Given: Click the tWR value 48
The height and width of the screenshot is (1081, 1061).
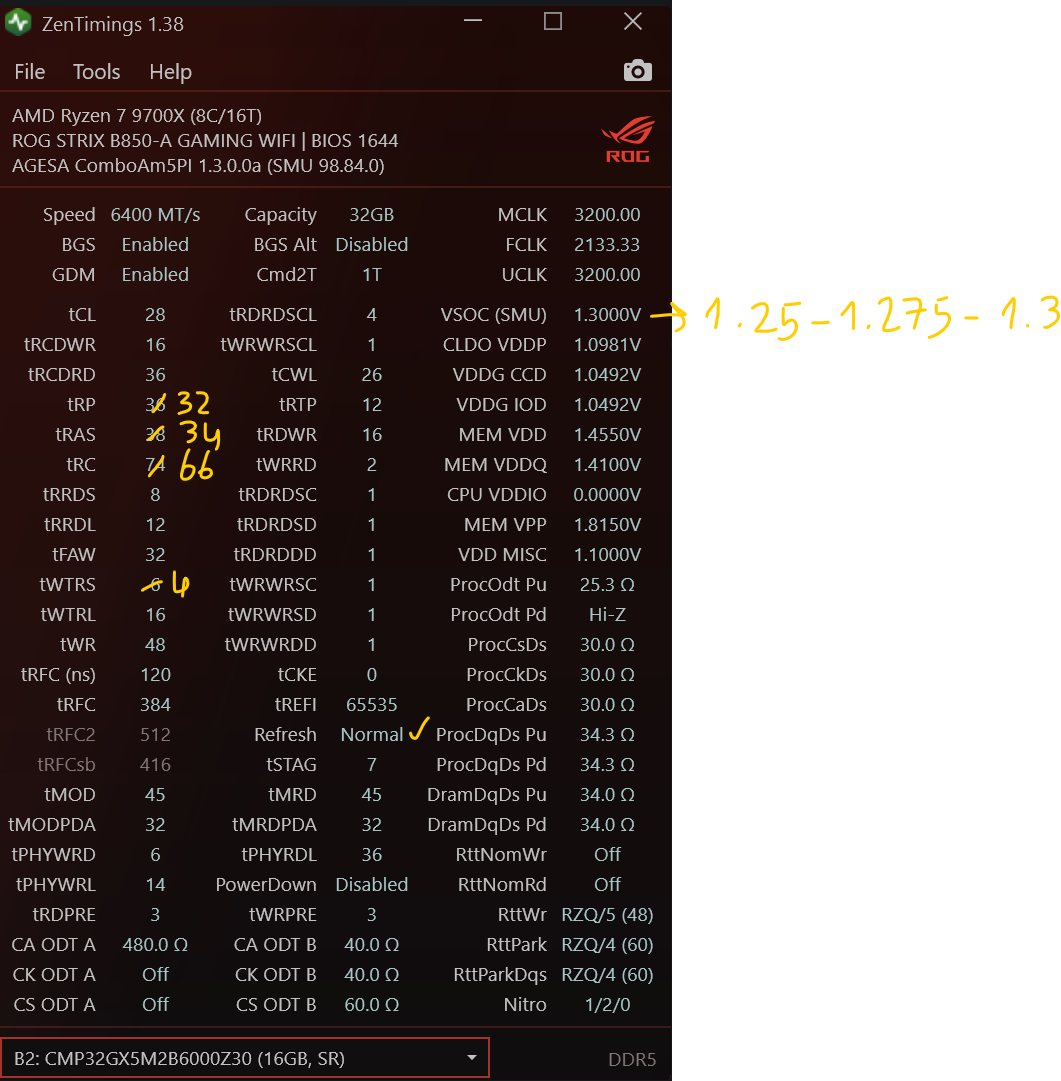Looking at the screenshot, I should tap(155, 645).
